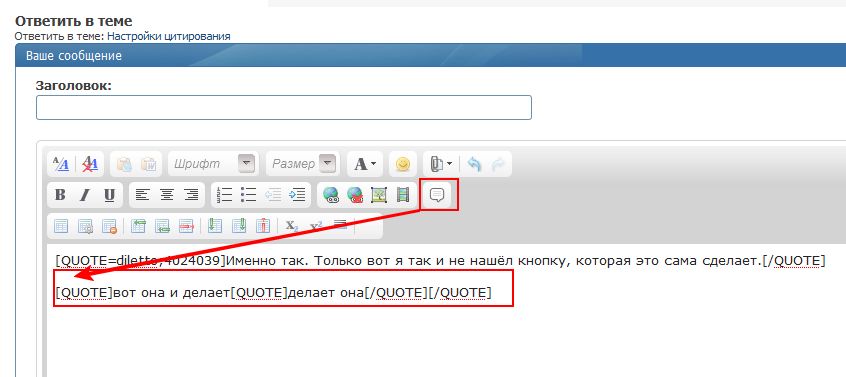The image size is (846, 377).
Task: Switch editor mode with the A/A icon
Action: tap(62, 164)
